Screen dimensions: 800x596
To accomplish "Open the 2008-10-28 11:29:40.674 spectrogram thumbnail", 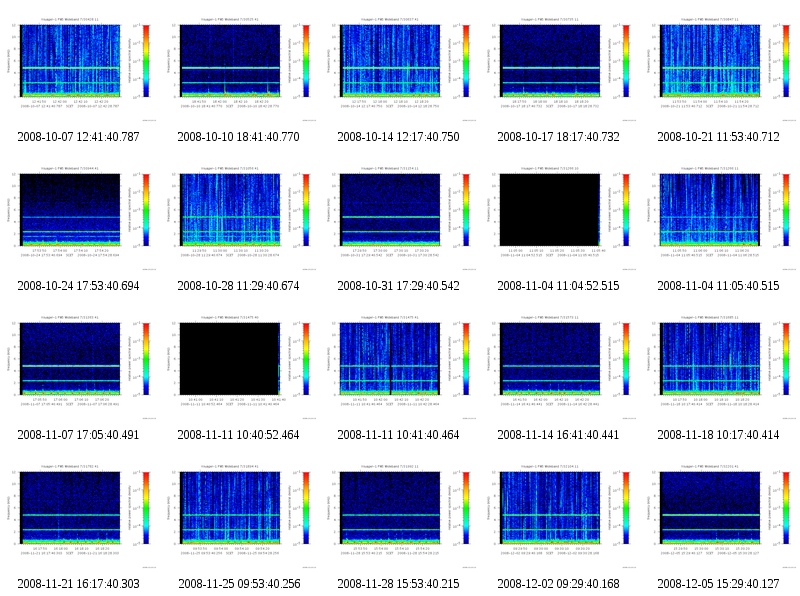I will point(238,218).
